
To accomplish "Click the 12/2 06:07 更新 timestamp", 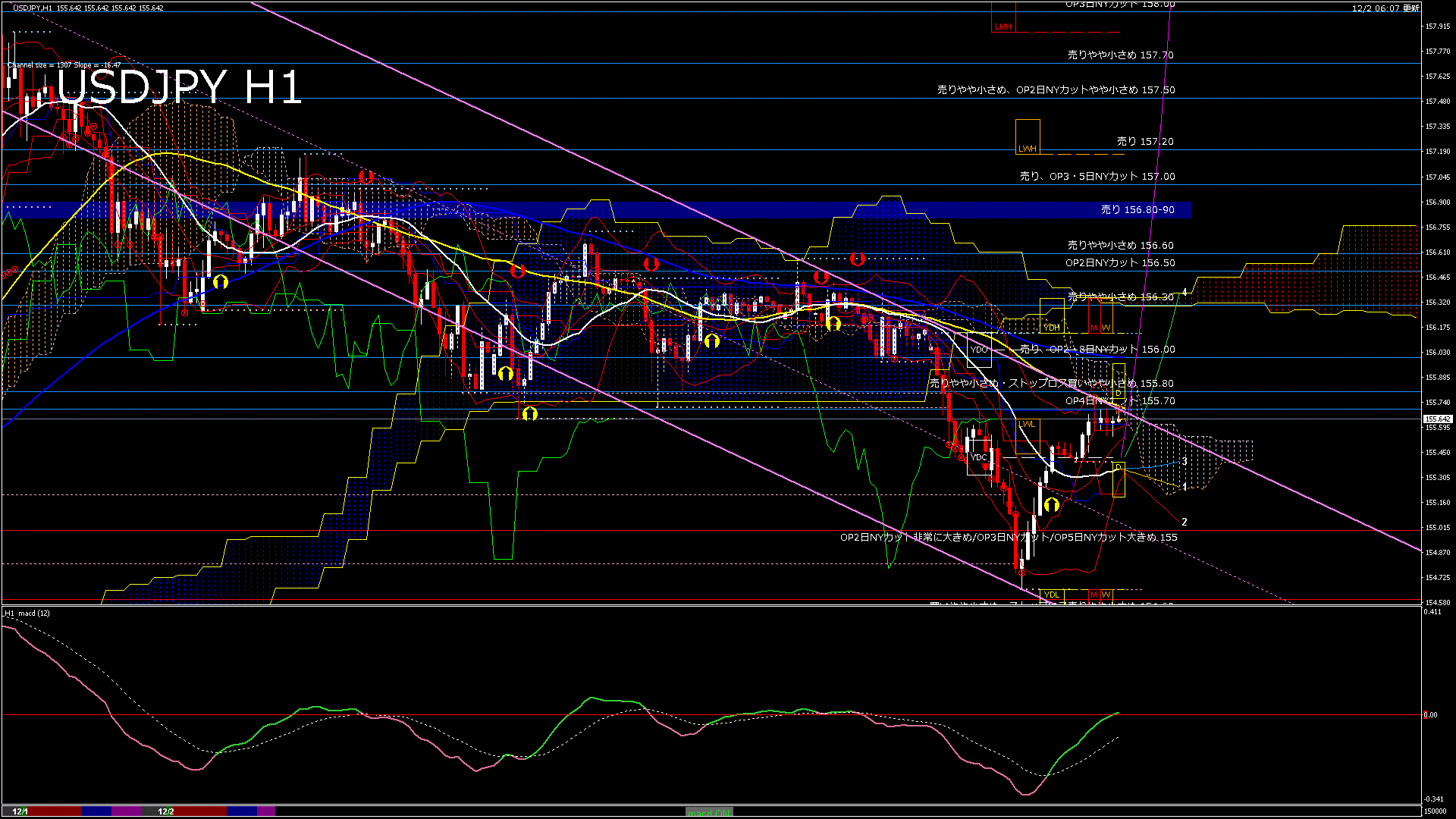I will pos(1385,8).
